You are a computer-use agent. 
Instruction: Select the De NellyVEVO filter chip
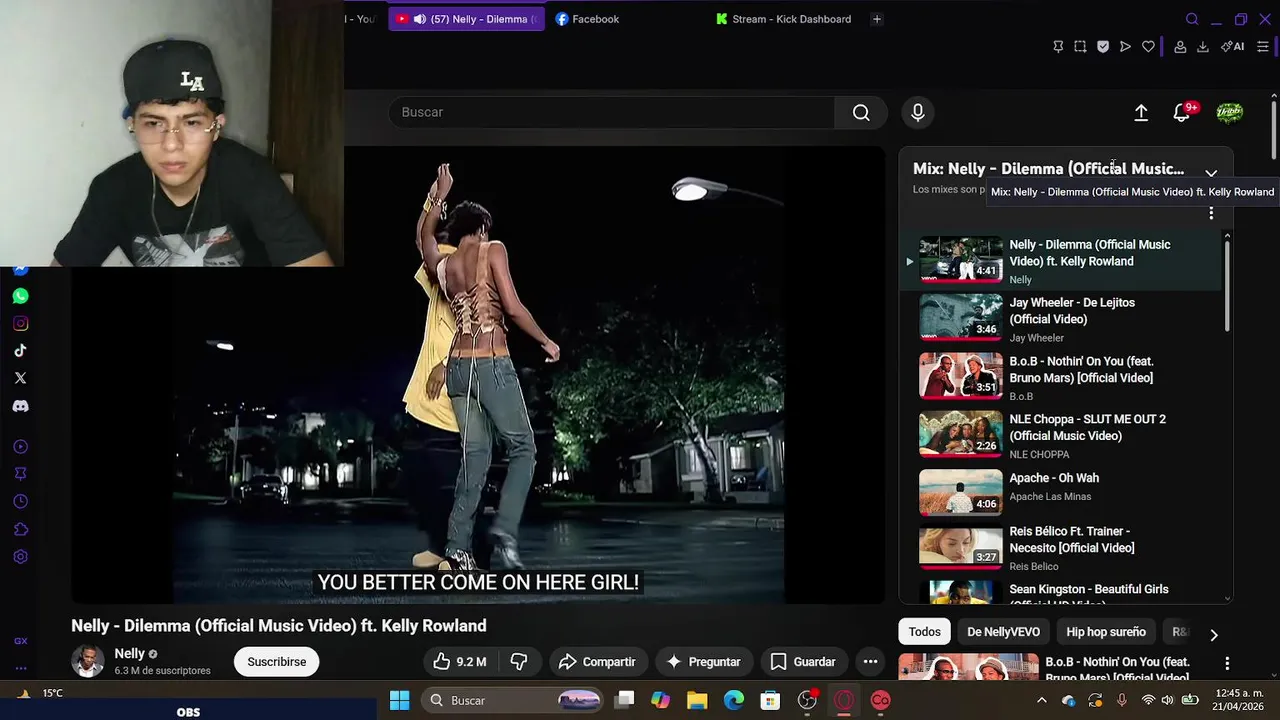pyautogui.click(x=1003, y=632)
